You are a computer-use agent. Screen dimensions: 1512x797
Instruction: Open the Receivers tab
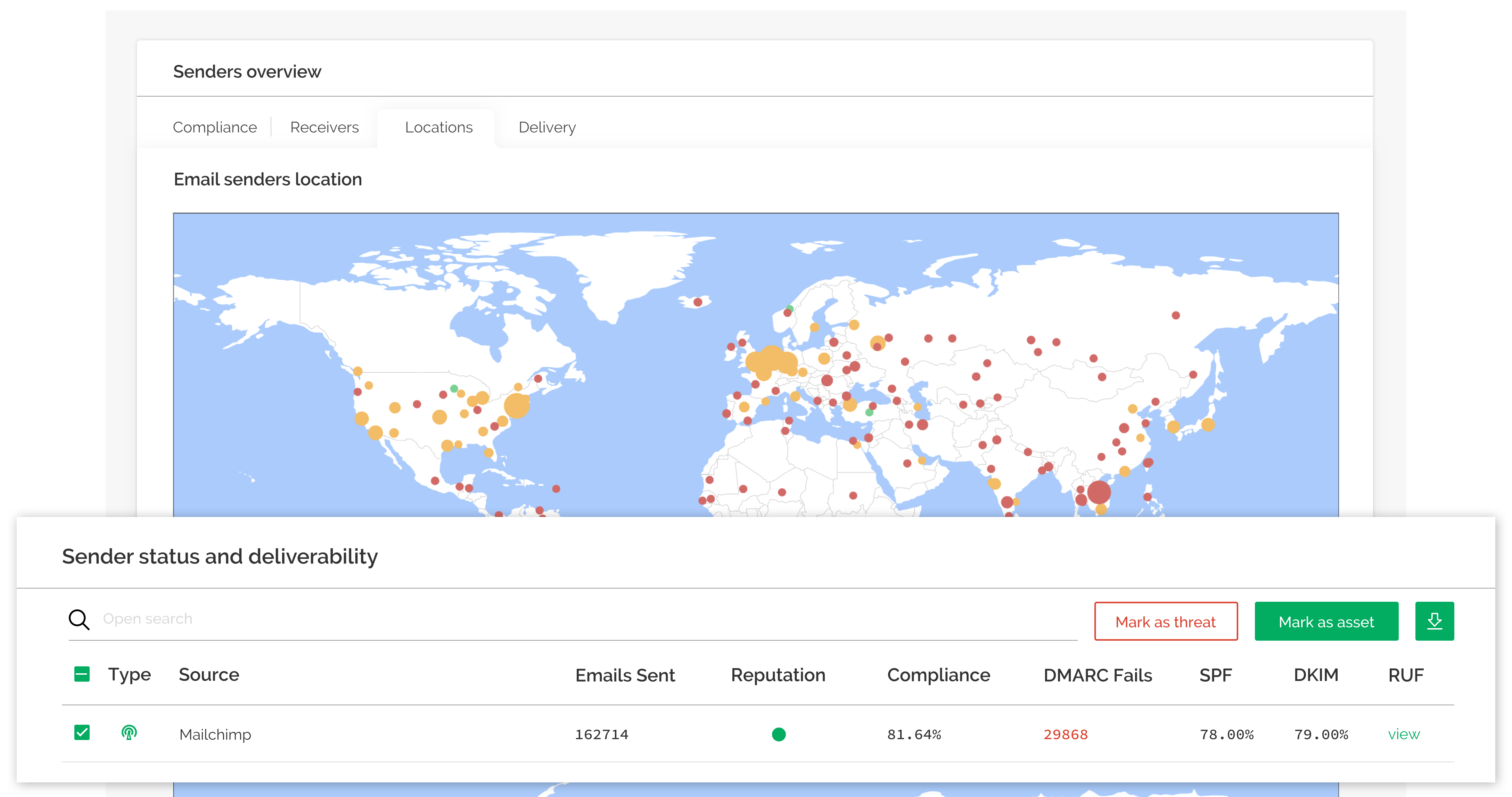click(x=324, y=127)
